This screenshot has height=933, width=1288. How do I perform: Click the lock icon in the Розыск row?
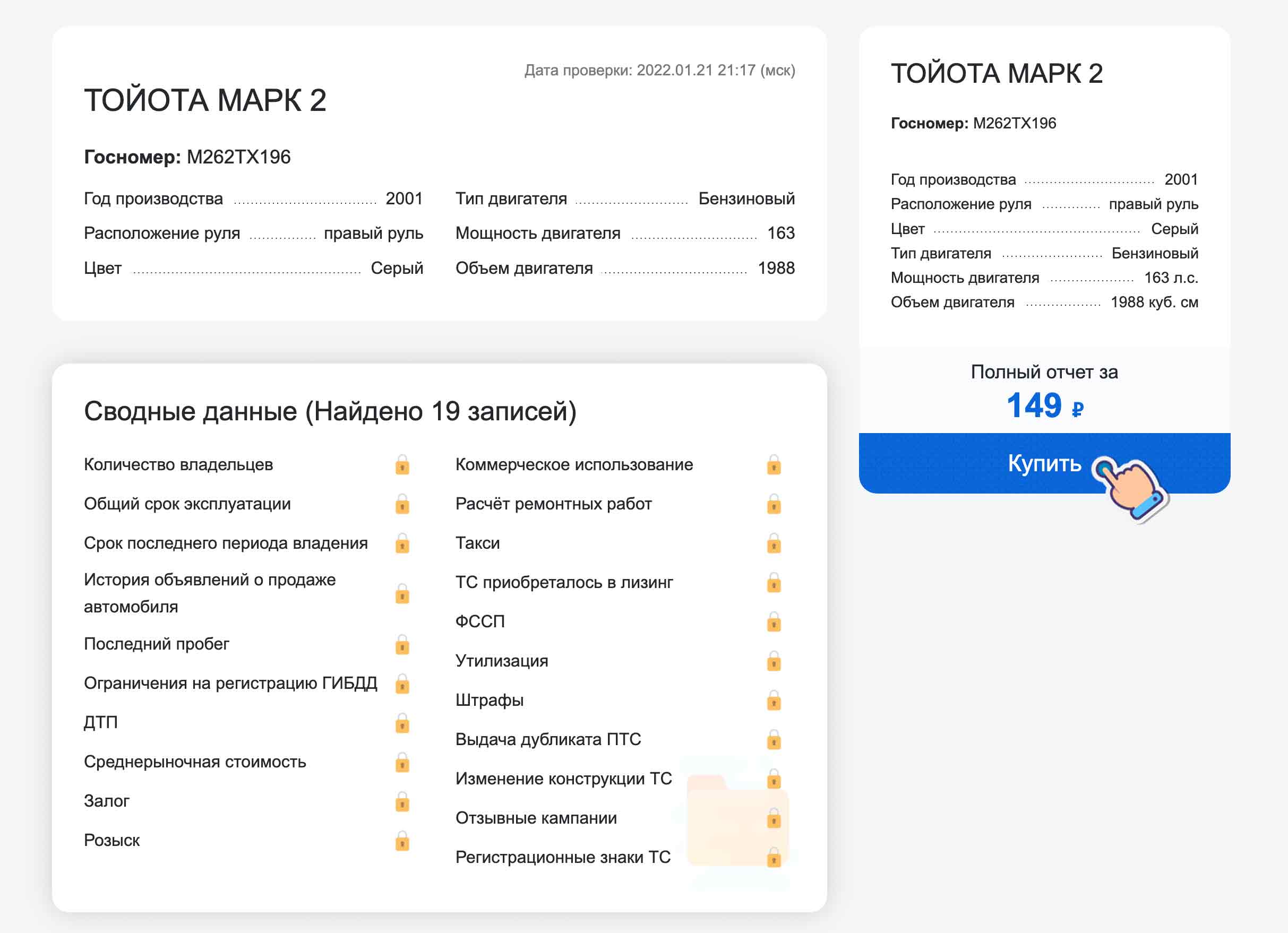coord(402,841)
